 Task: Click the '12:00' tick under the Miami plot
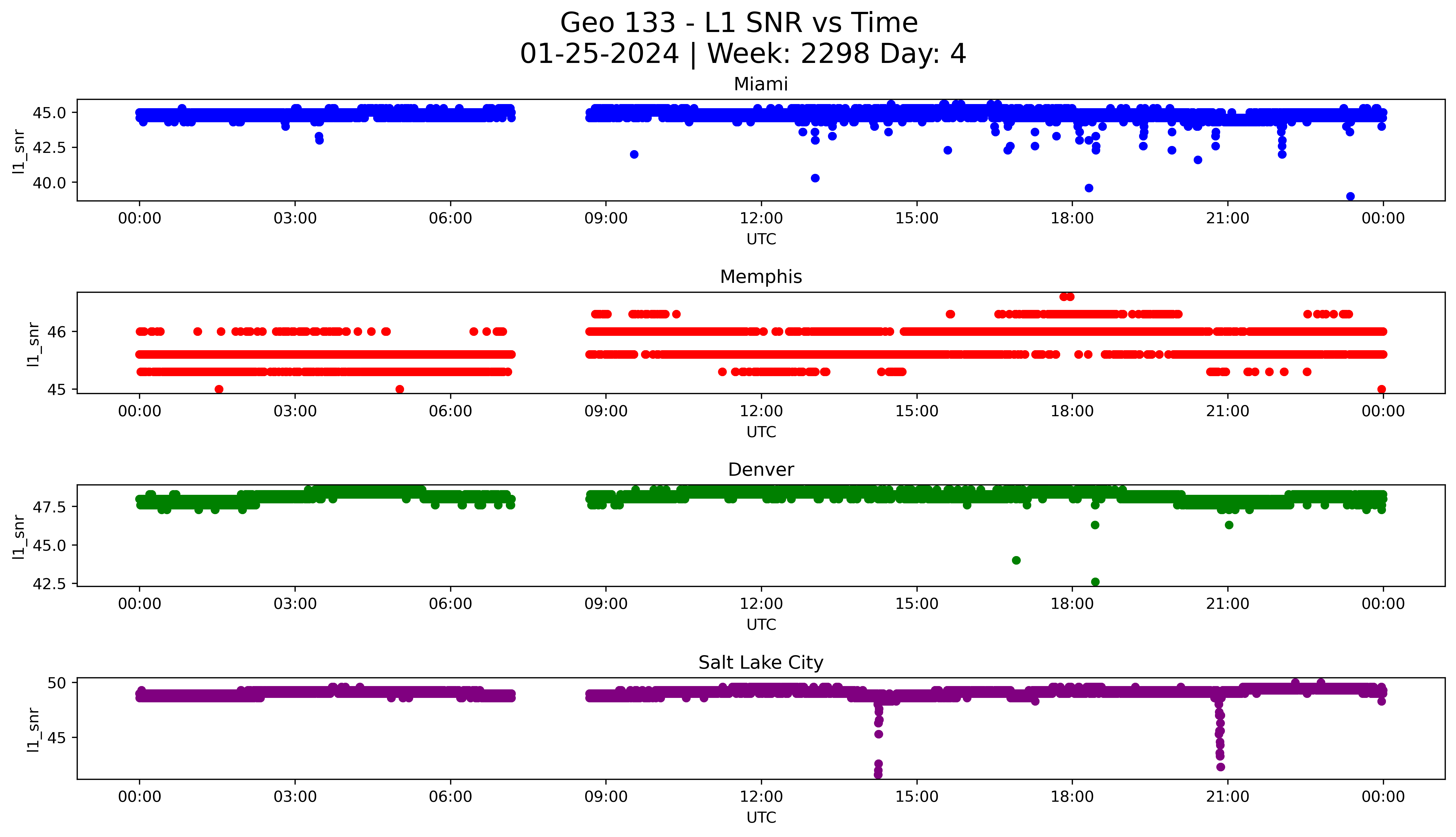762,219
